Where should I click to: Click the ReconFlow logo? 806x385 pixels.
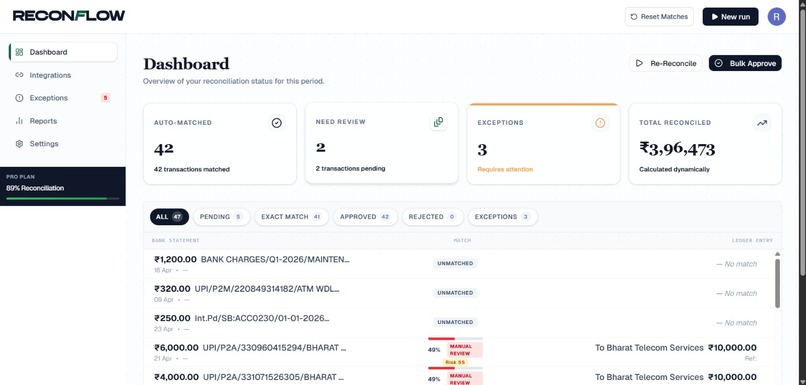pyautogui.click(x=69, y=16)
